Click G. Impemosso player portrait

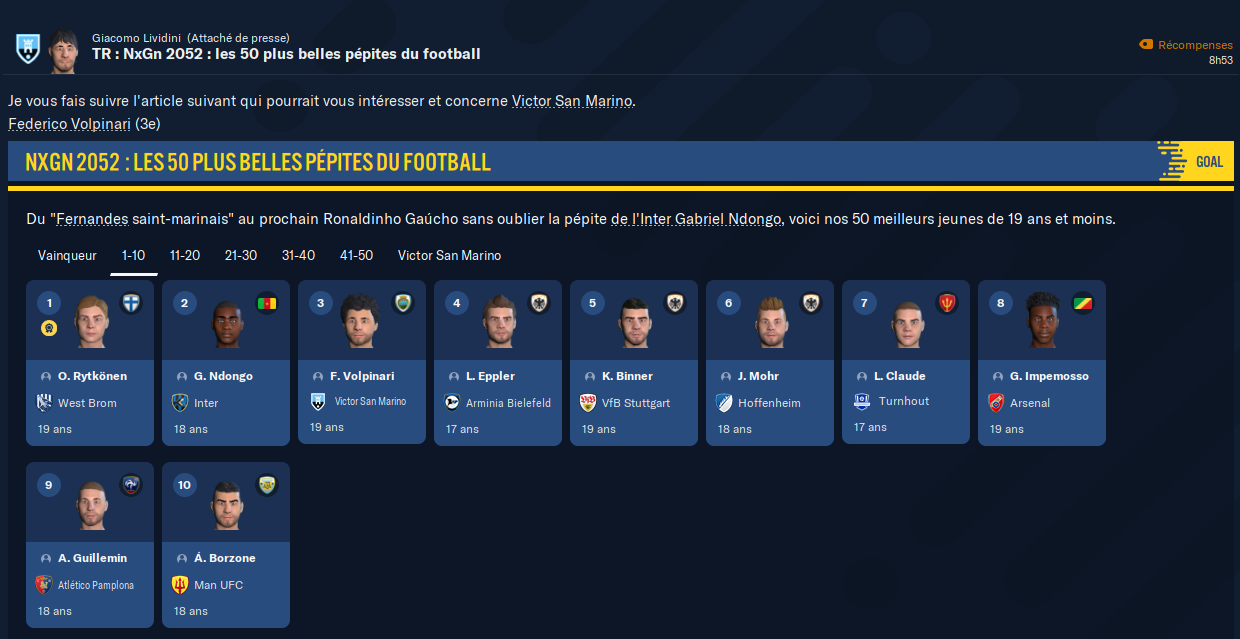tap(1042, 320)
